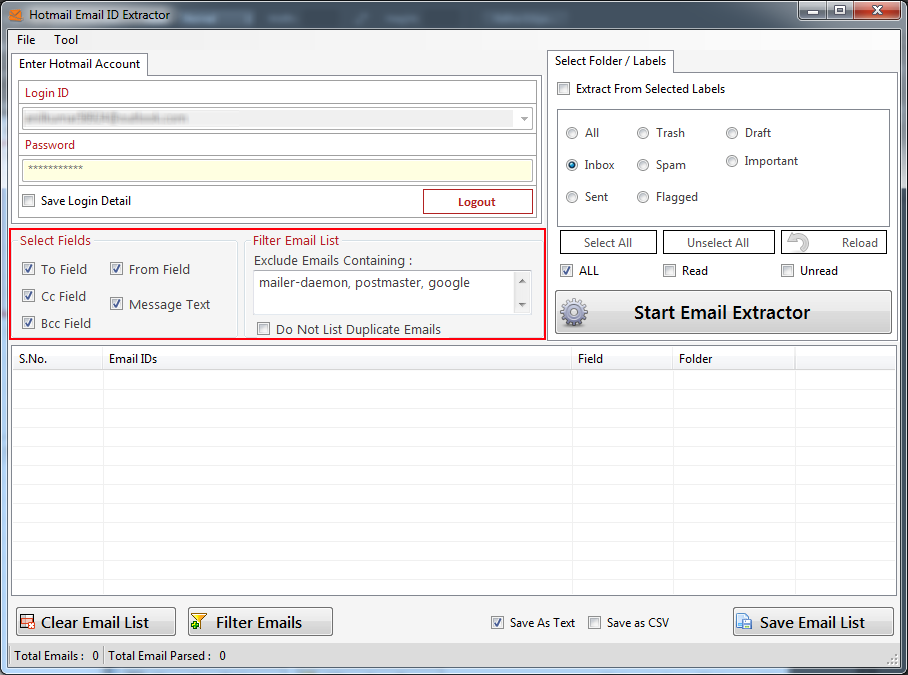Uncheck the Message Text checkbox
908x675 pixels.
[116, 303]
